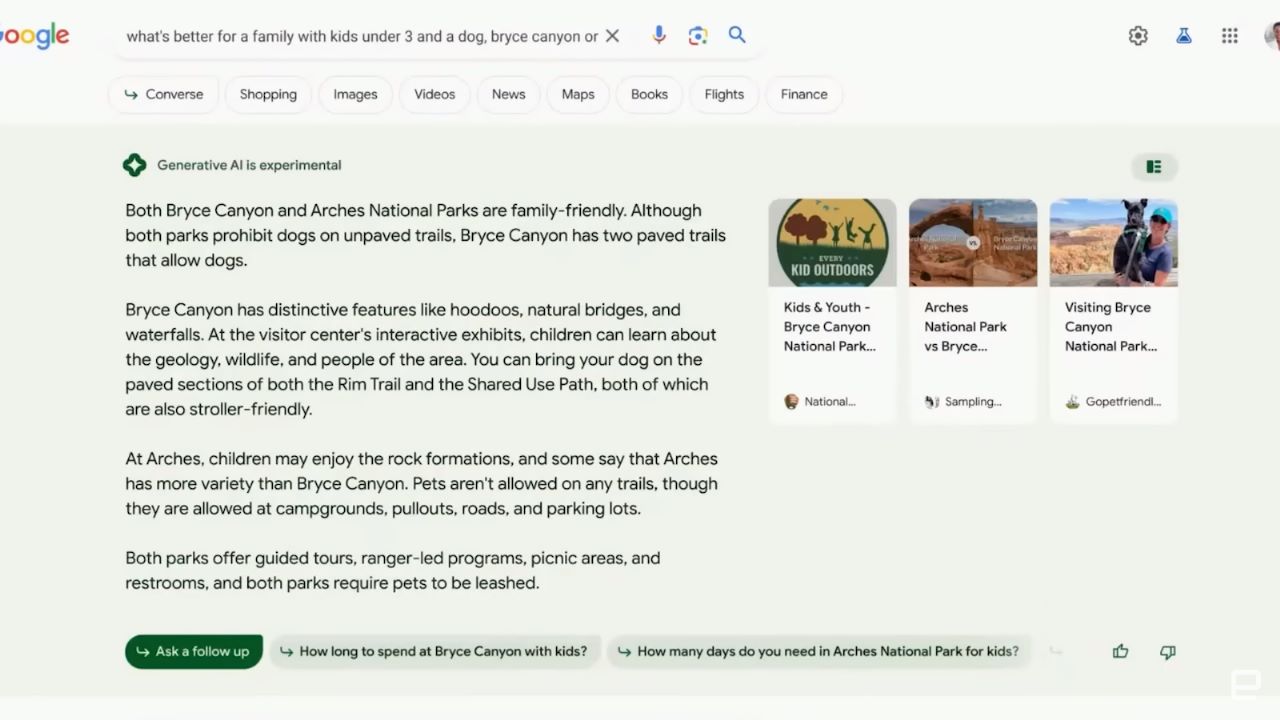Toggle the AI answer layout view
The width and height of the screenshot is (1280, 720).
pos(1154,167)
